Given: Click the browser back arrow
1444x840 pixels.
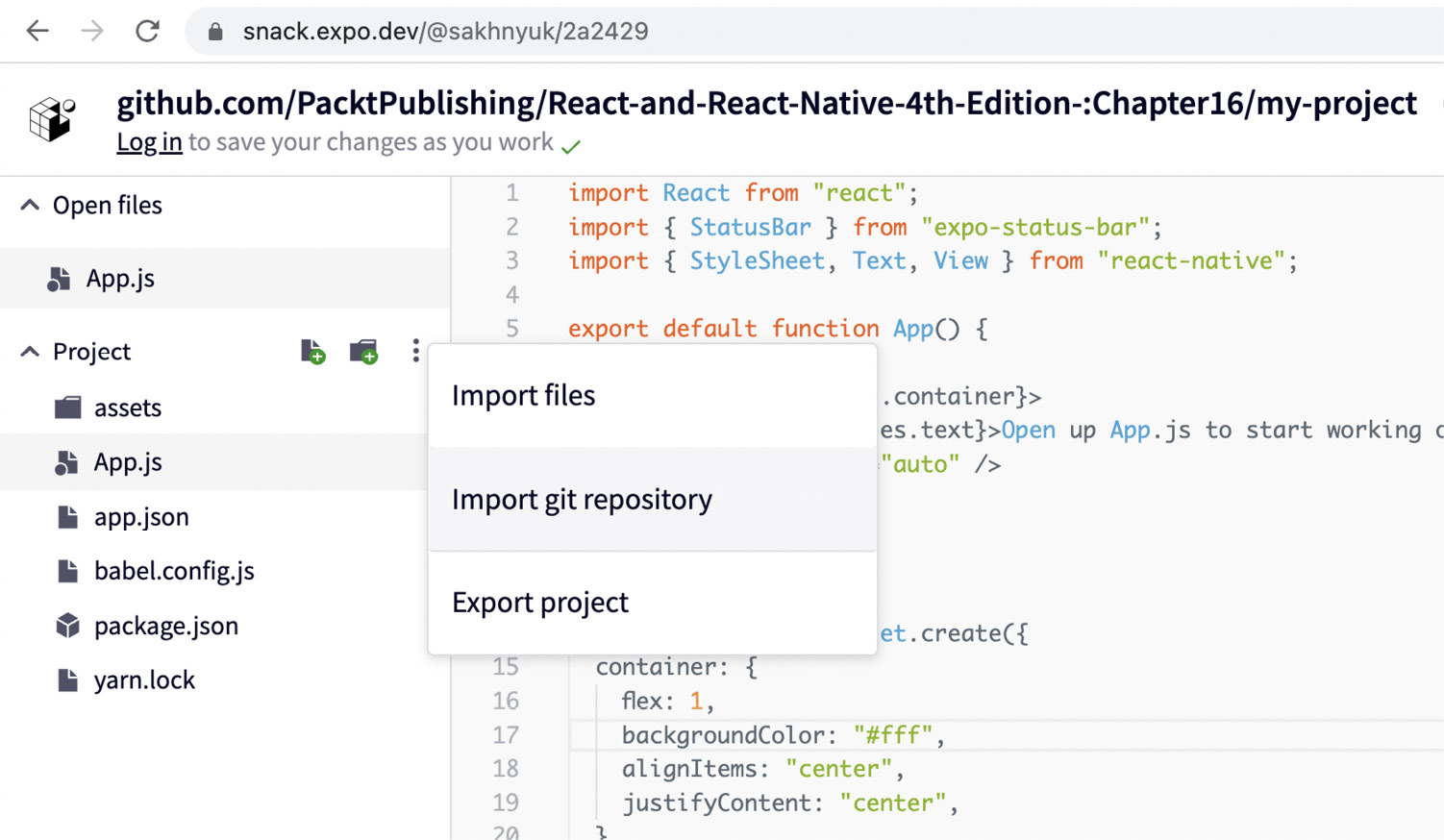Looking at the screenshot, I should (37, 30).
